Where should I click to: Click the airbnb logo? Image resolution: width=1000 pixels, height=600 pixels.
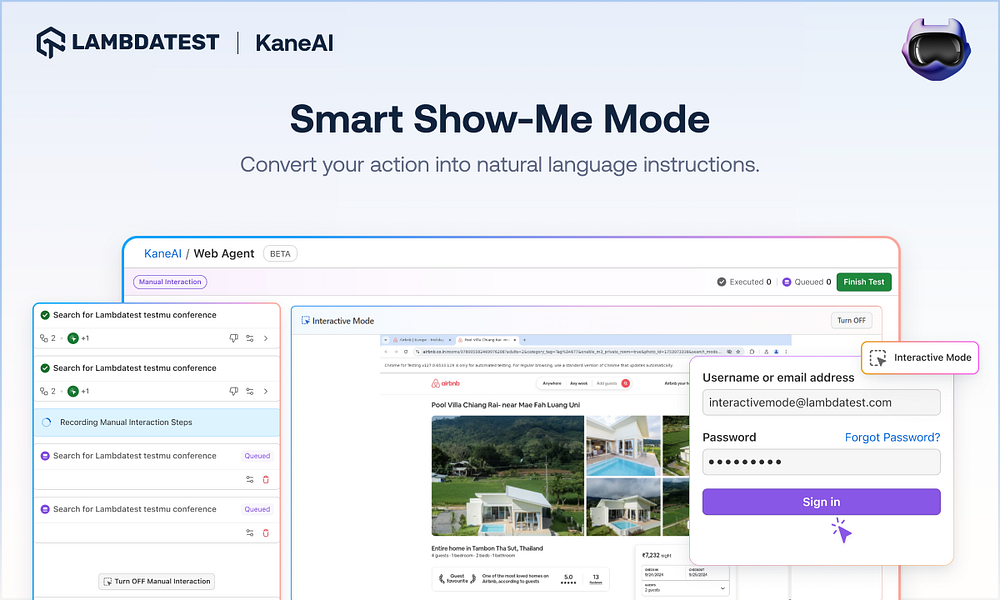(445, 383)
